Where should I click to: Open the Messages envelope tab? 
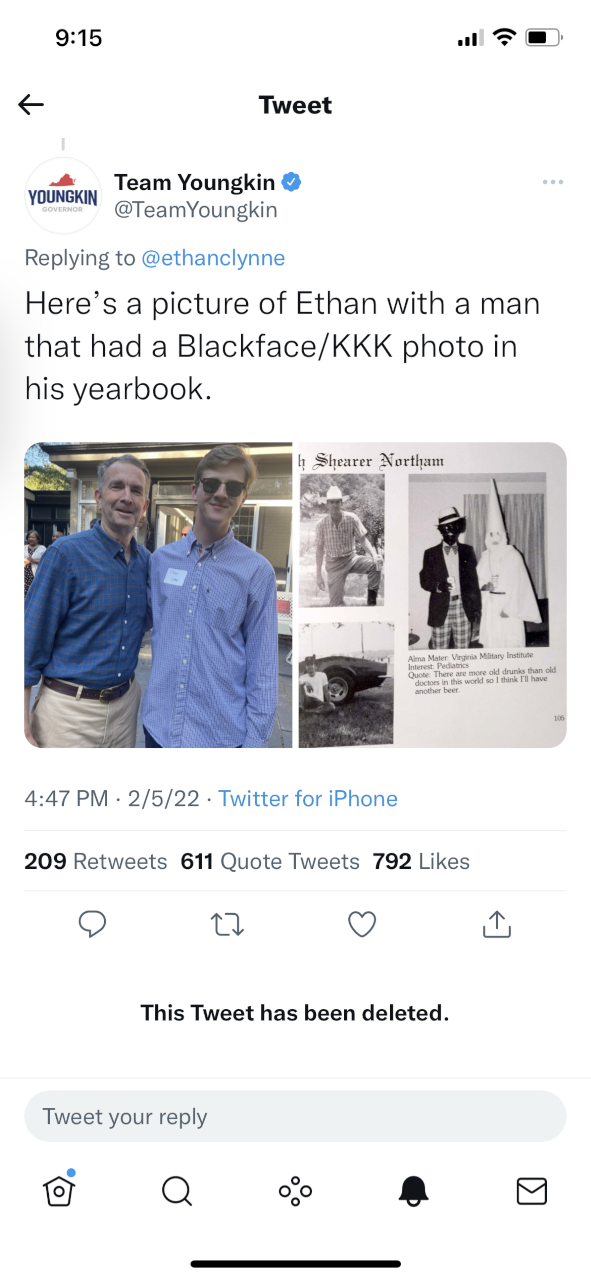tap(531, 1190)
